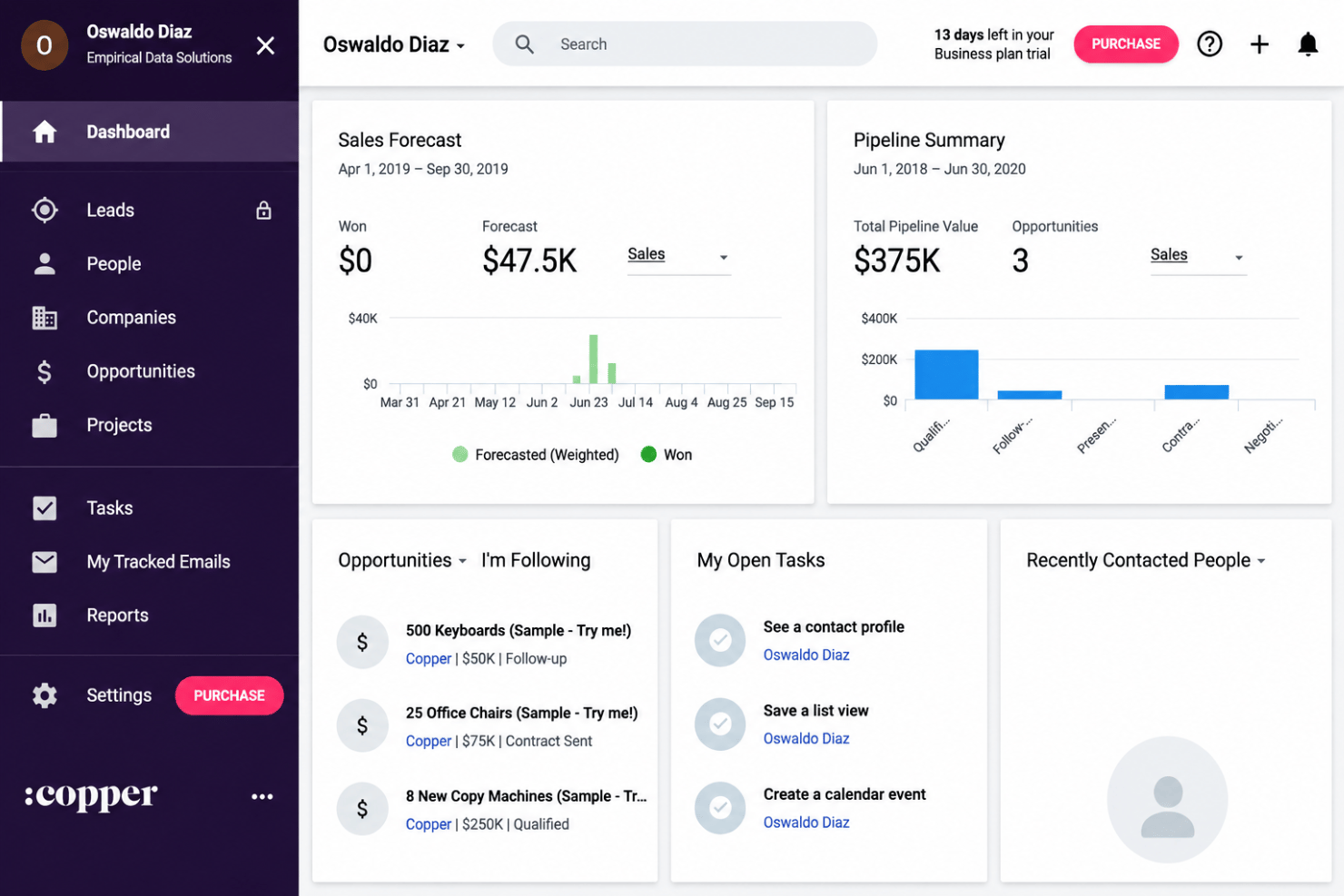The height and width of the screenshot is (896, 1344).
Task: Click dollar icon for 25 Office Chairs opportunity
Action: click(362, 725)
